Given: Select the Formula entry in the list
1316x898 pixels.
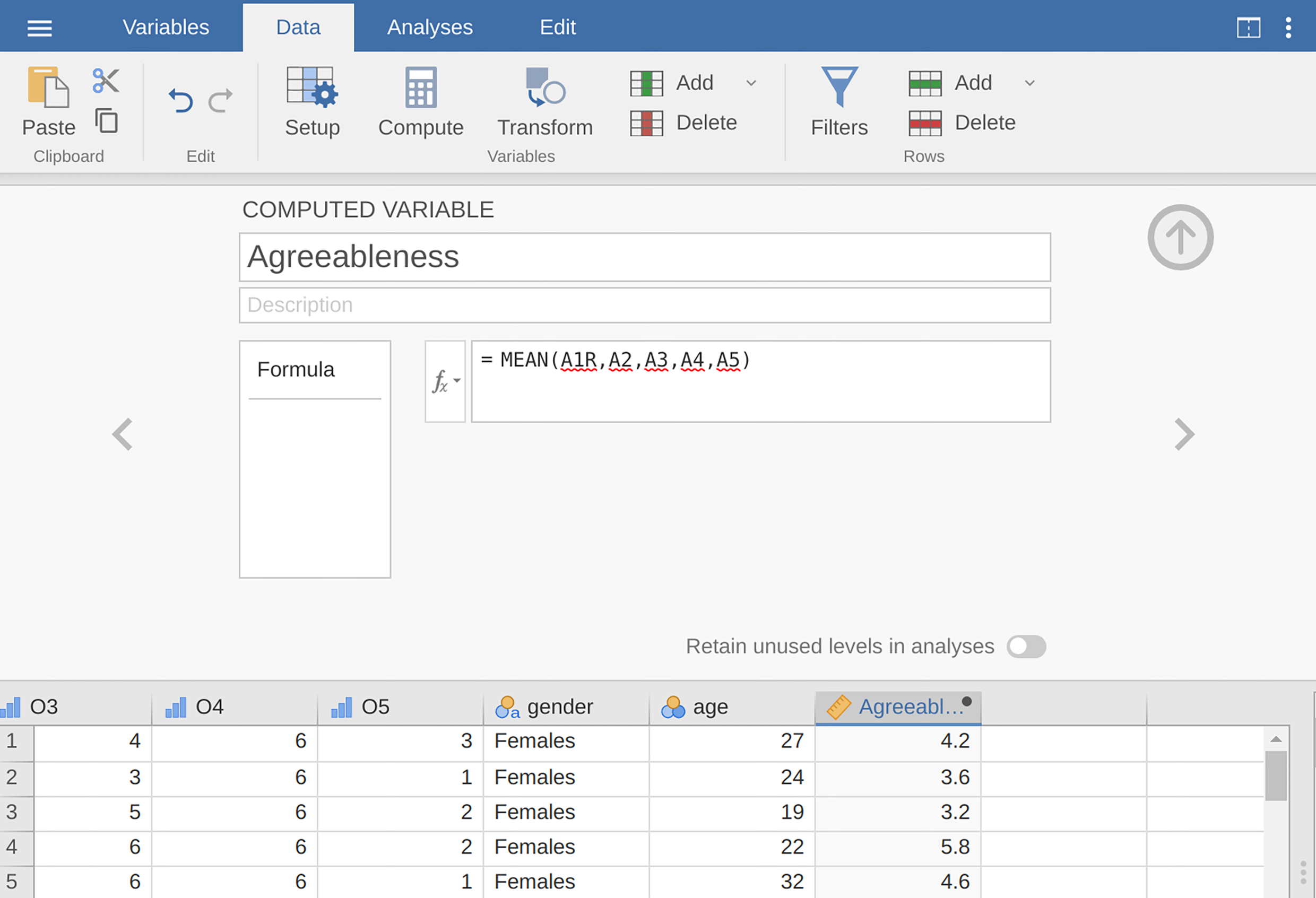Looking at the screenshot, I should click(314, 370).
